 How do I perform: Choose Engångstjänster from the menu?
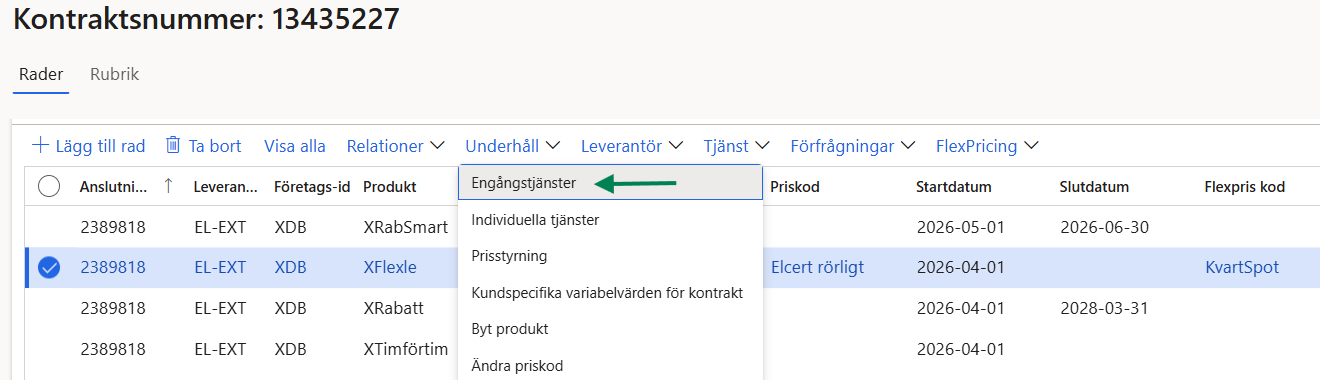(610, 183)
